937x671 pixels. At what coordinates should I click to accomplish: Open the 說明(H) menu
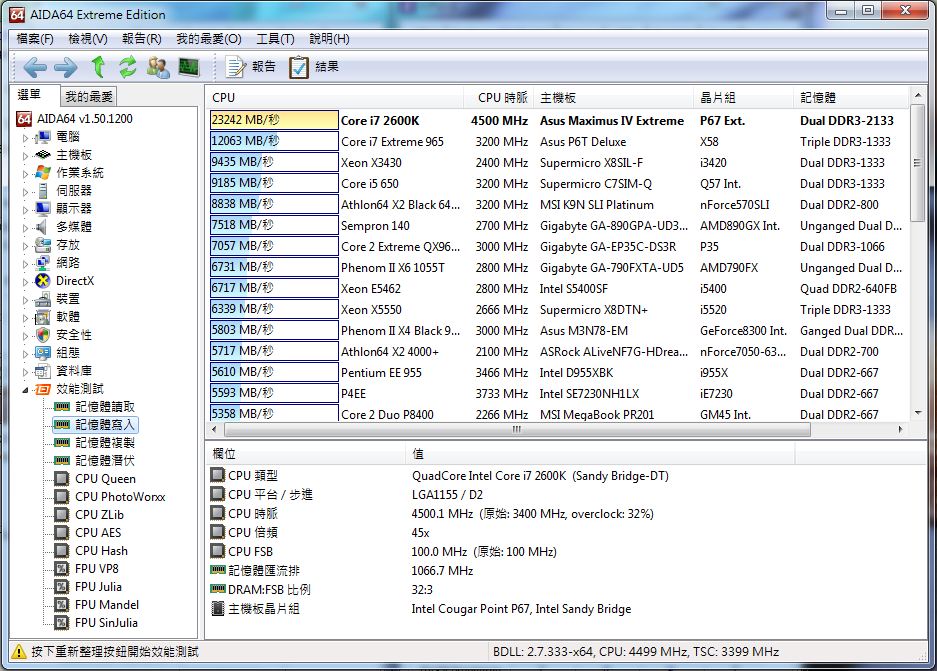click(329, 39)
